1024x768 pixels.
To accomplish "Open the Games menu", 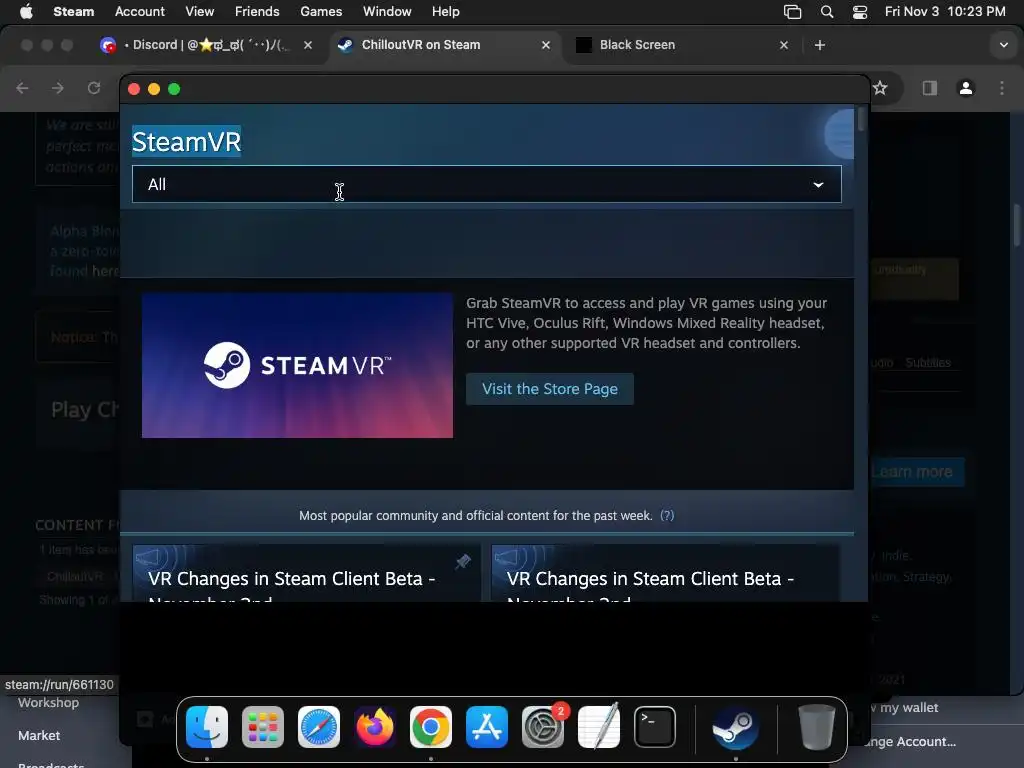I will [321, 11].
